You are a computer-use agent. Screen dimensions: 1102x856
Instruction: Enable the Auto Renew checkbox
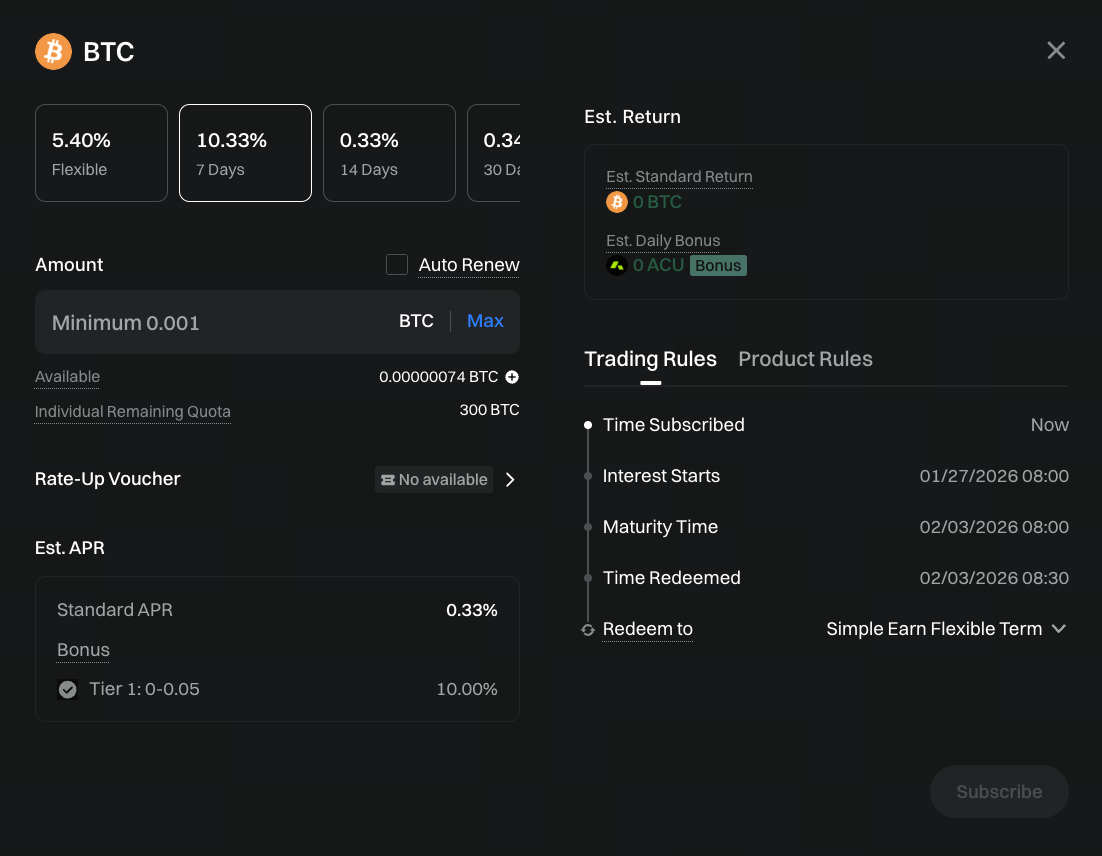tap(397, 264)
